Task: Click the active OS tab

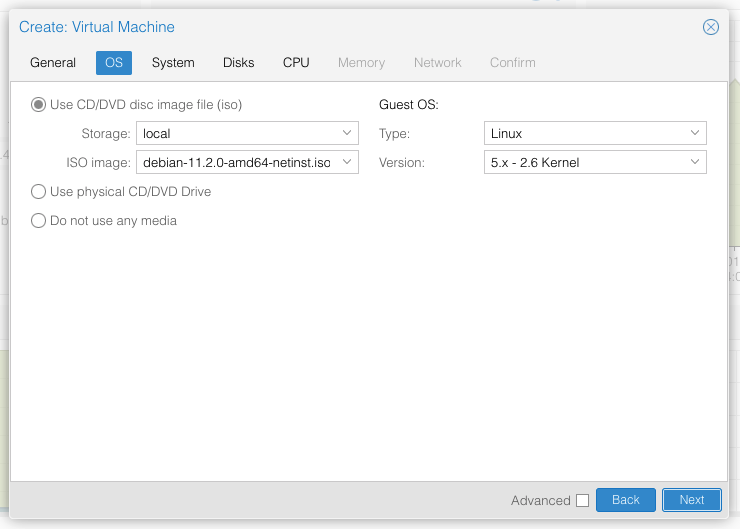Action: click(114, 62)
